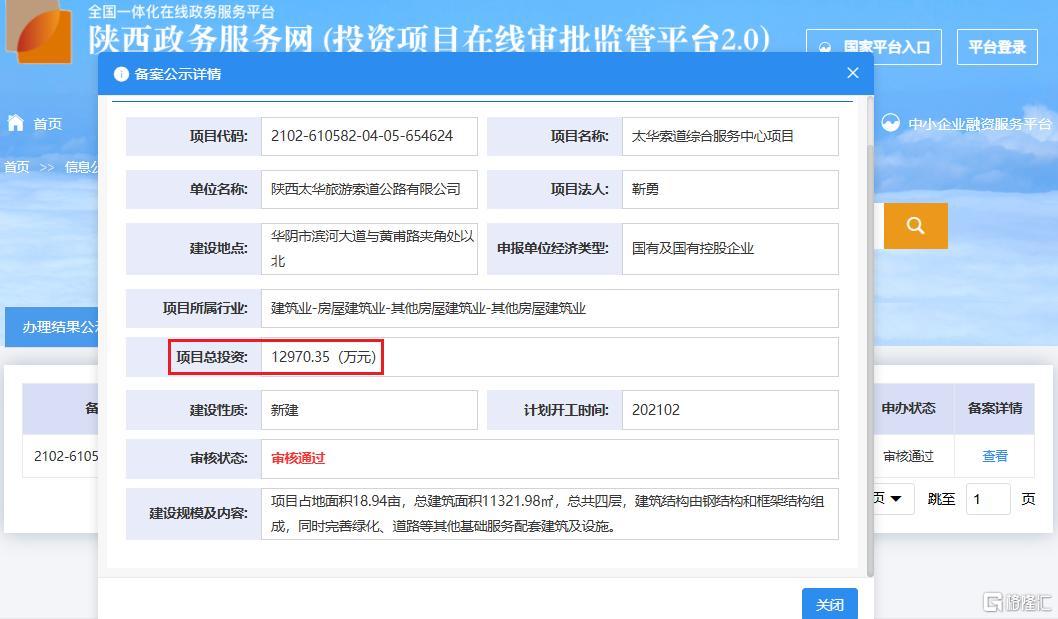Click the 申办状态 column header
This screenshot has width=1058, height=619.
click(x=908, y=408)
